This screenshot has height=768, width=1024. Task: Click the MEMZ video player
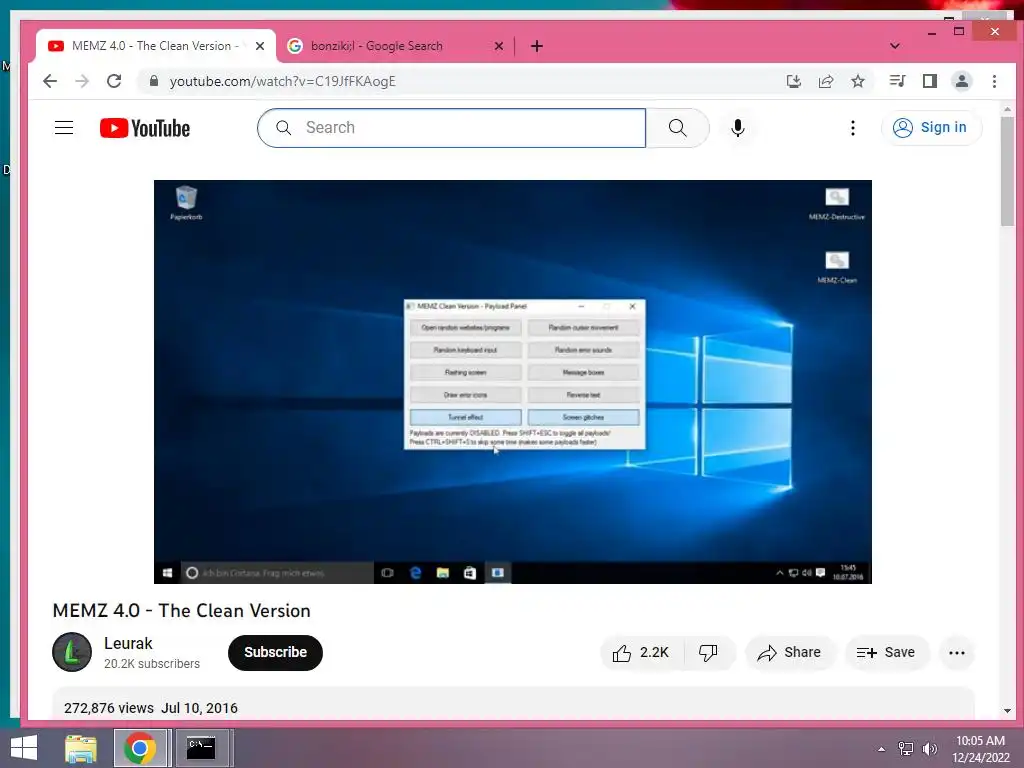pyautogui.click(x=513, y=382)
